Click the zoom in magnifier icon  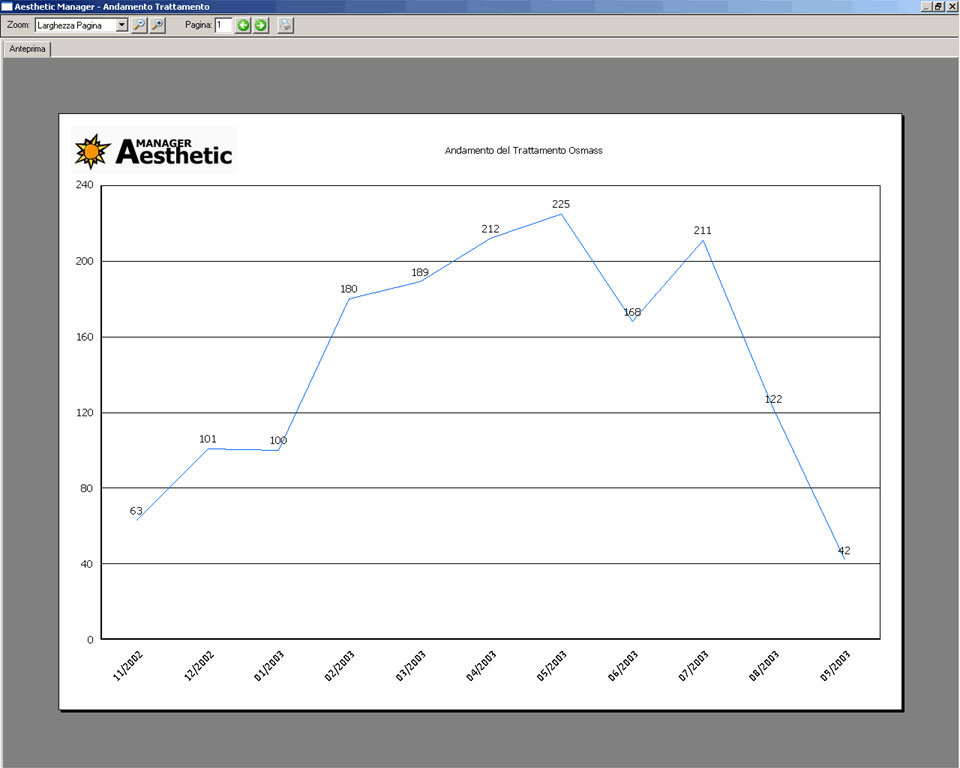click(158, 25)
